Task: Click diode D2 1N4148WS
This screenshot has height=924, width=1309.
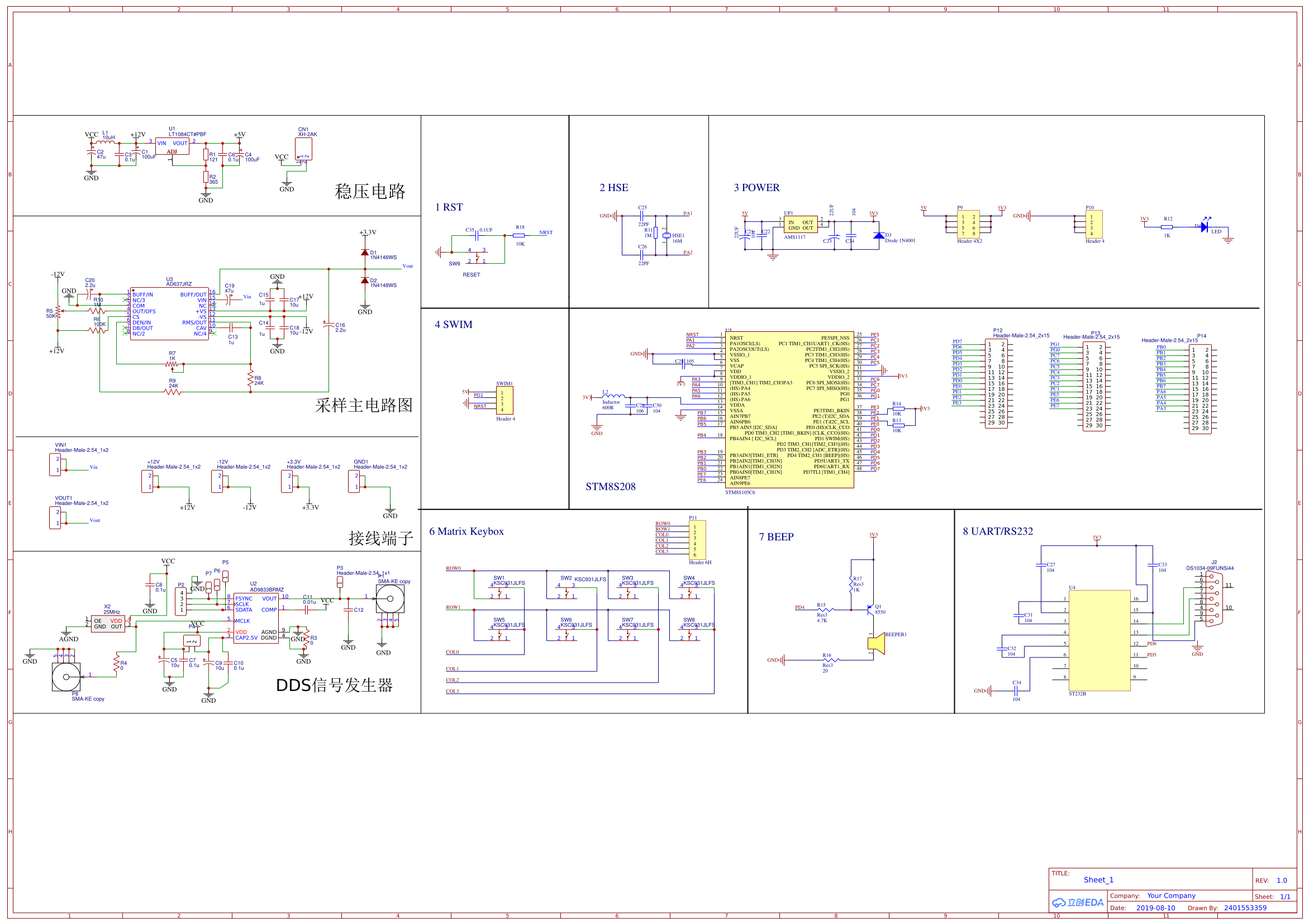Action: pos(365,280)
